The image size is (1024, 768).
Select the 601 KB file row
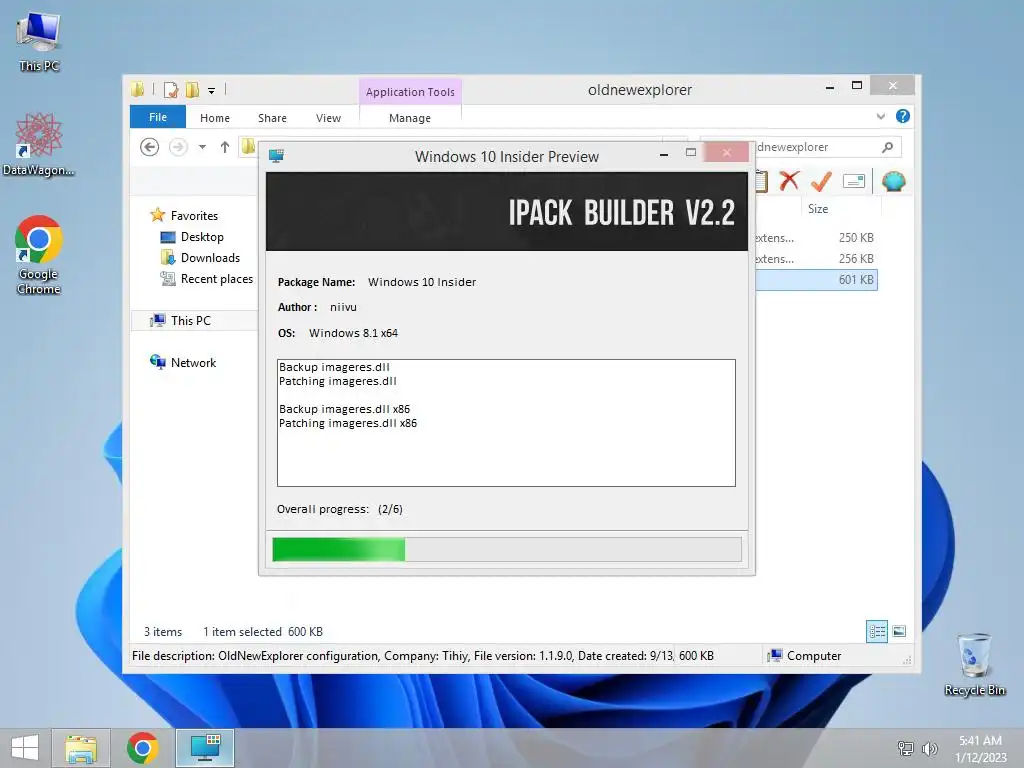point(816,280)
